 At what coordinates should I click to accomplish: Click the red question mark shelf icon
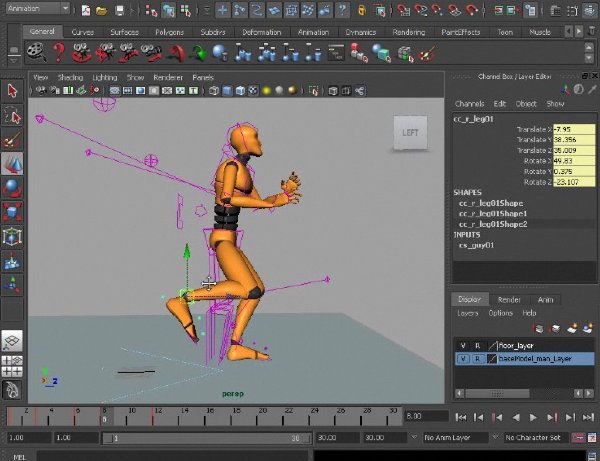59,52
